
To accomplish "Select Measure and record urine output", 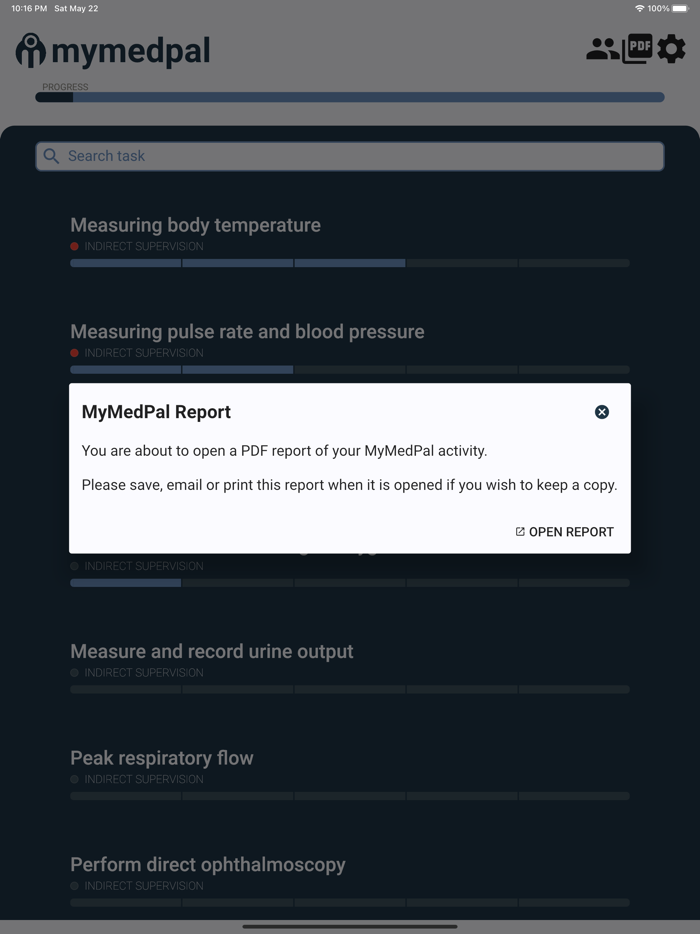I will pyautogui.click(x=212, y=651).
